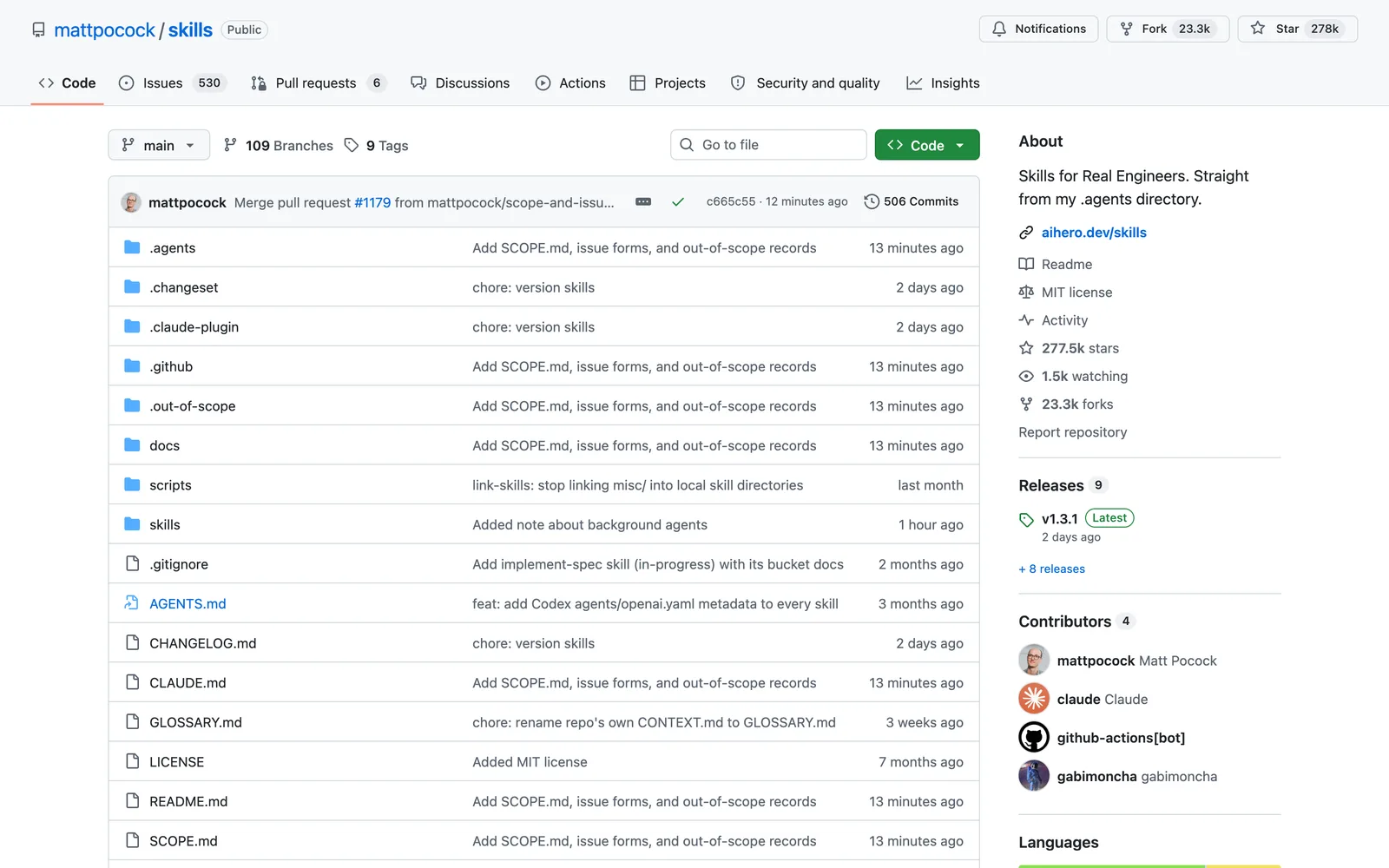Open the .claude-plugin folder

click(194, 327)
